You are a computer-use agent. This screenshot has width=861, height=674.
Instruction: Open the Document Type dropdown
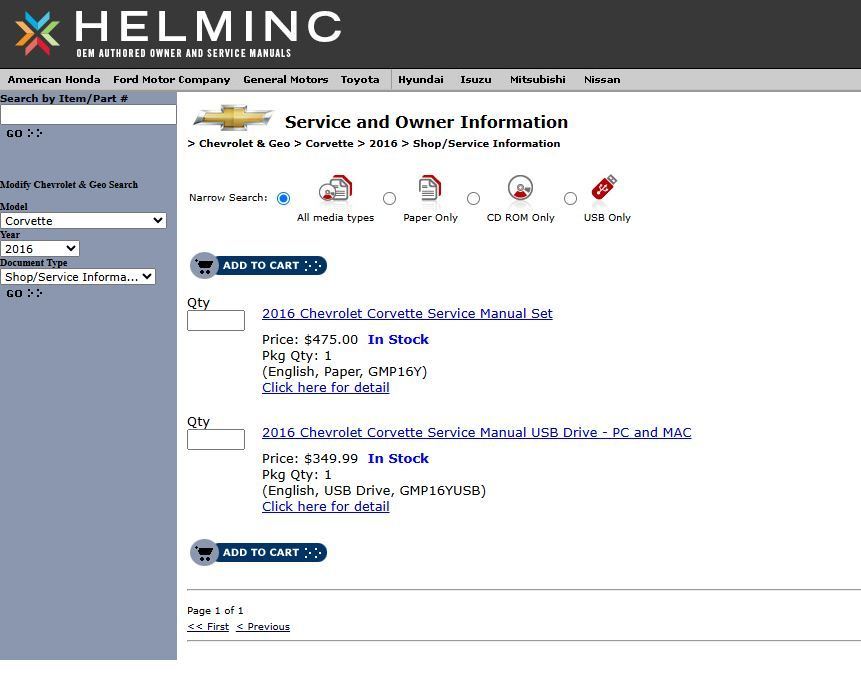(x=78, y=276)
